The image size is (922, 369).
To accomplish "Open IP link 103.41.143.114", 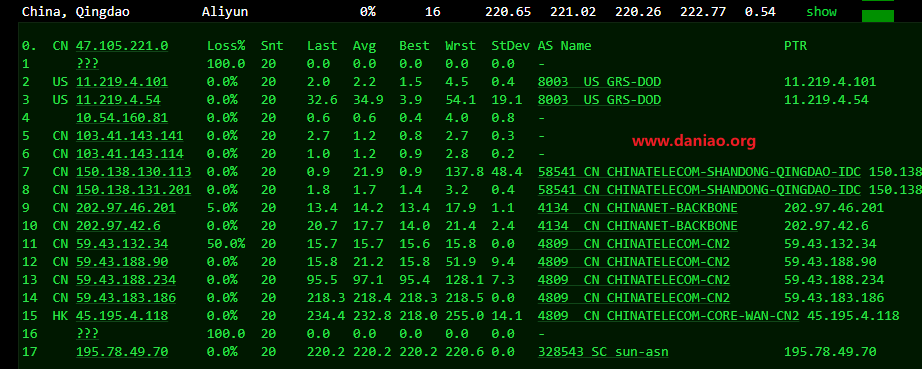I will click(130, 154).
